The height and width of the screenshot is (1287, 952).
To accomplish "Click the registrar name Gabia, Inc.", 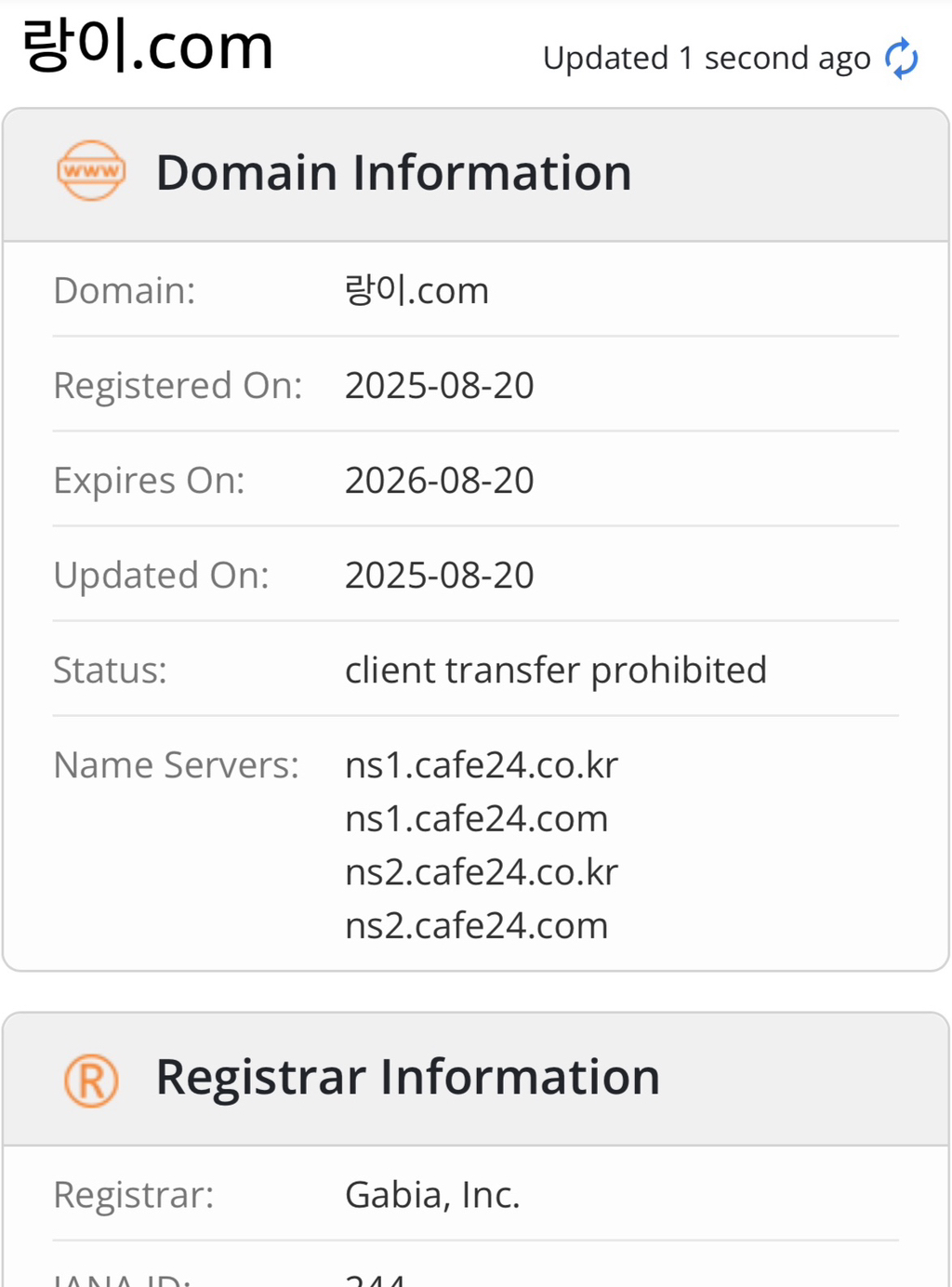I will click(432, 1195).
